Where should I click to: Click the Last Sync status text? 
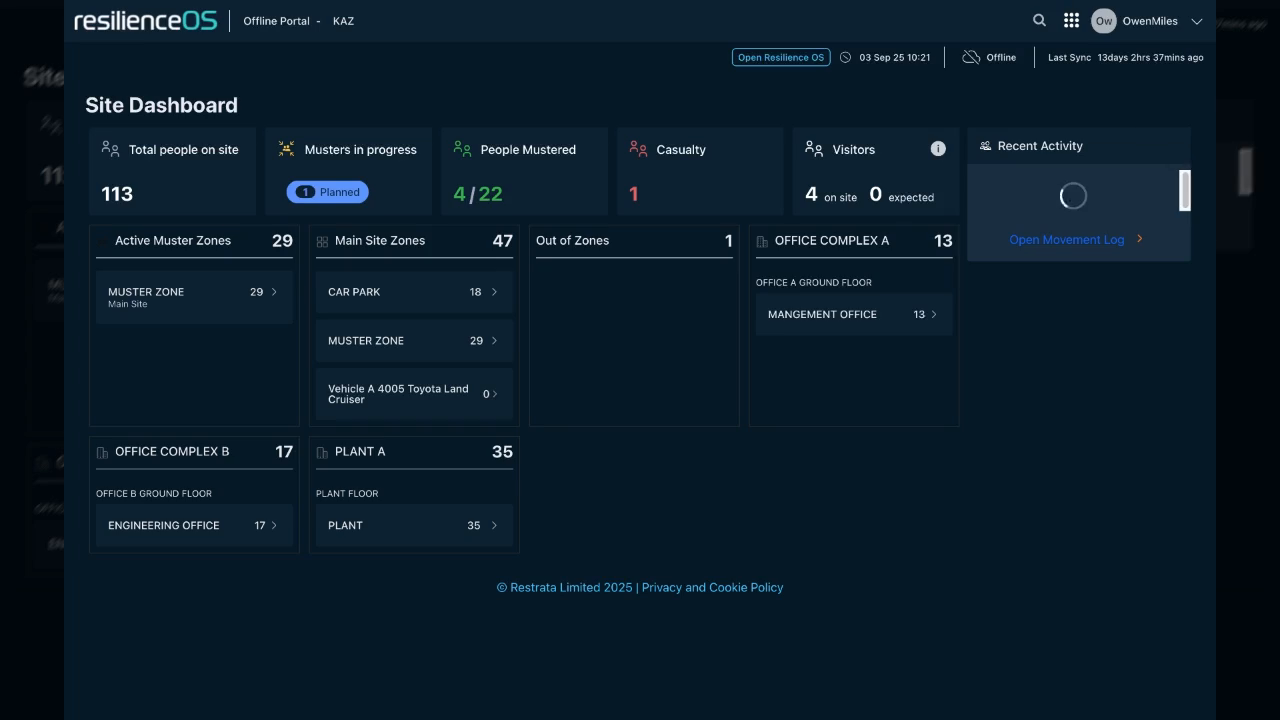1126,57
